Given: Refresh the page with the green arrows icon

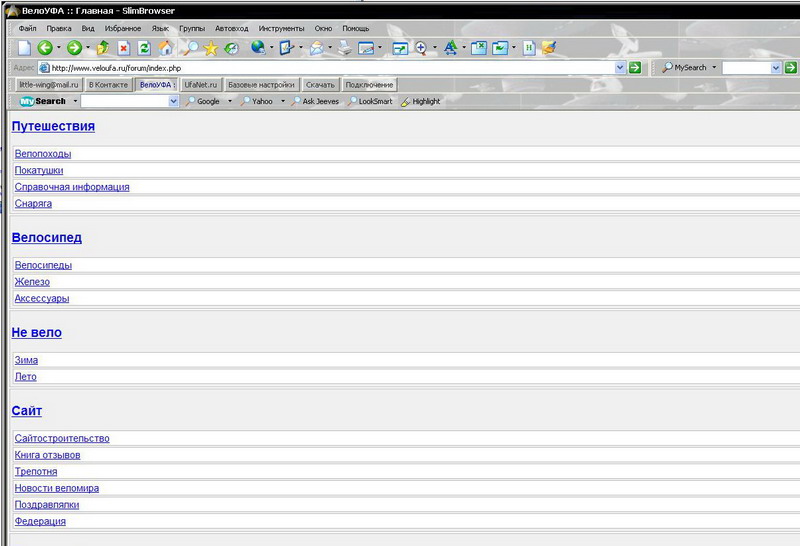Looking at the screenshot, I should coord(144,48).
